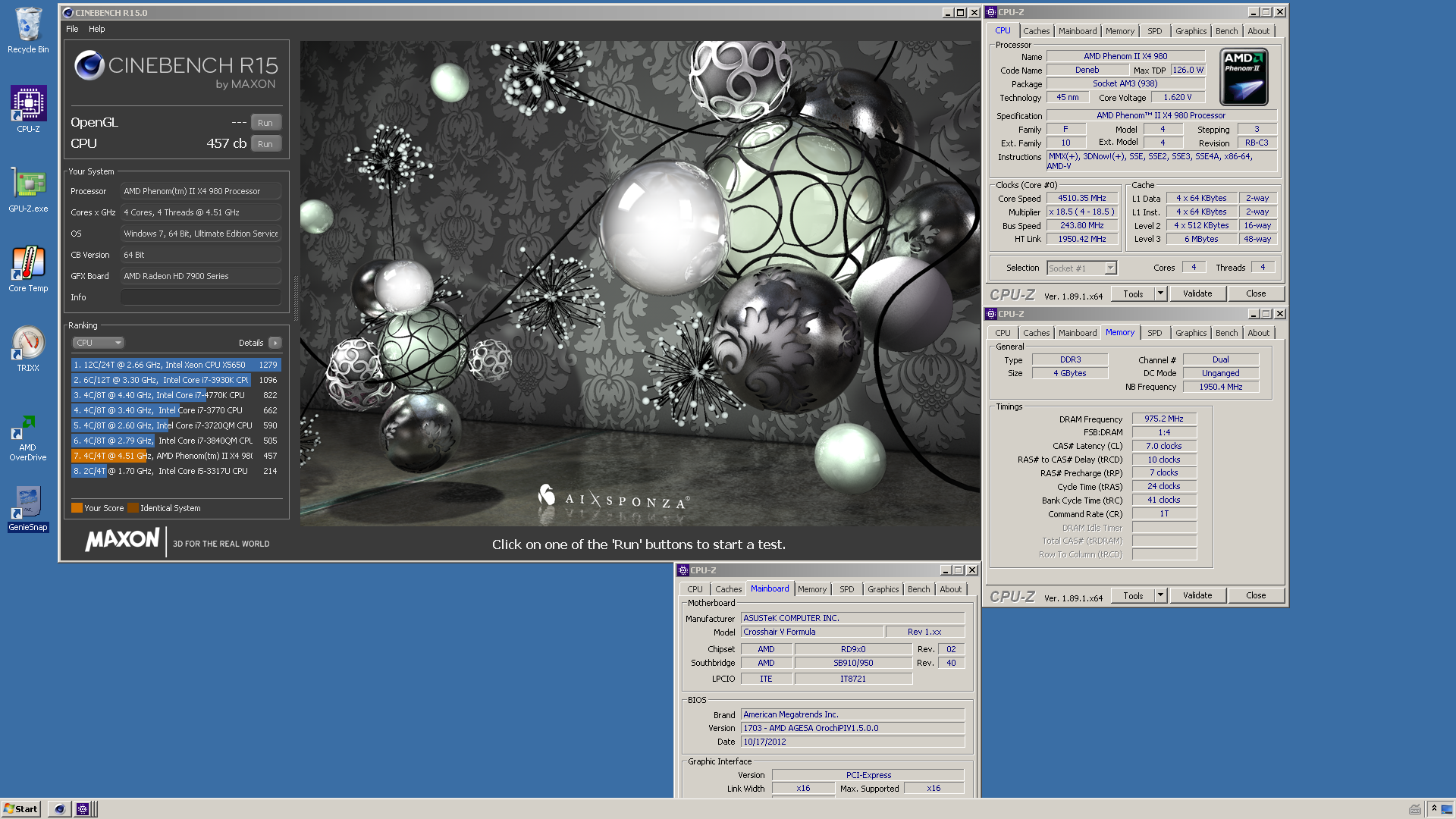Click the brown Identical System swatch
Image resolution: width=1456 pixels, height=819 pixels.
coord(133,508)
